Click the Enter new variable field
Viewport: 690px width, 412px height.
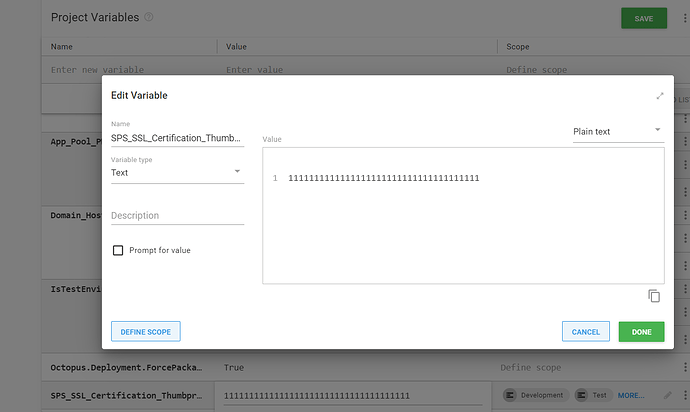pyautogui.click(x=130, y=70)
